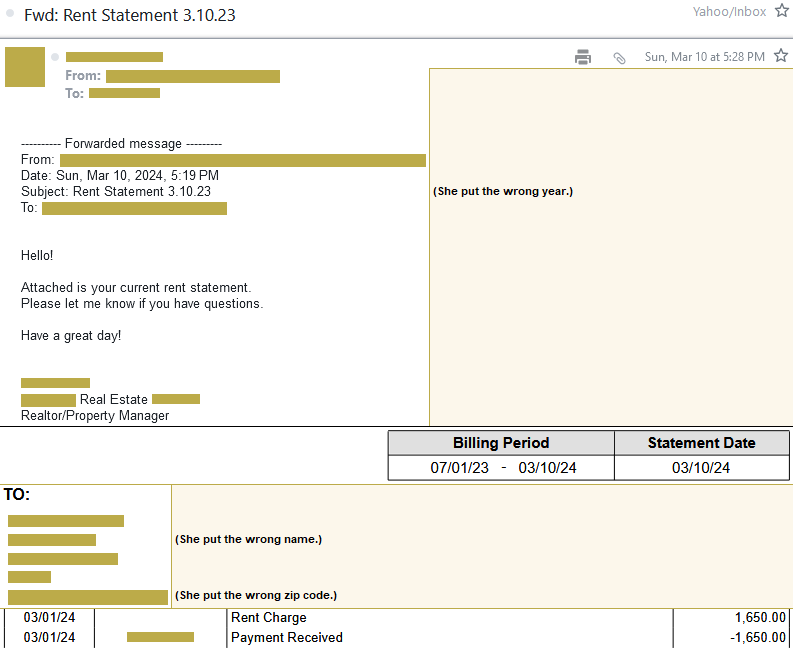
Task: Click the Statement Date column header
Action: [701, 443]
